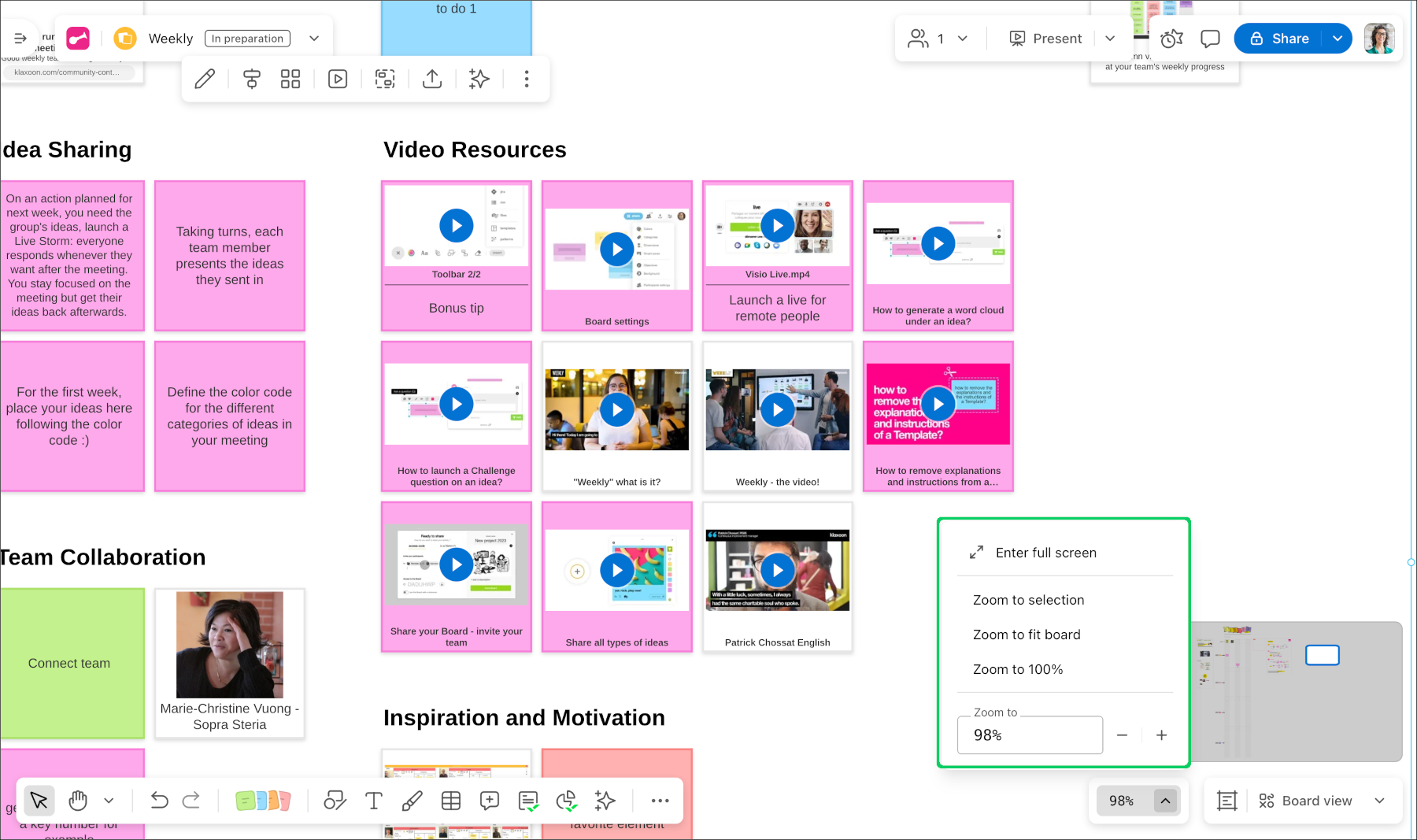Toggle the select arrow cursor tool
The width and height of the screenshot is (1417, 840).
click(39, 801)
